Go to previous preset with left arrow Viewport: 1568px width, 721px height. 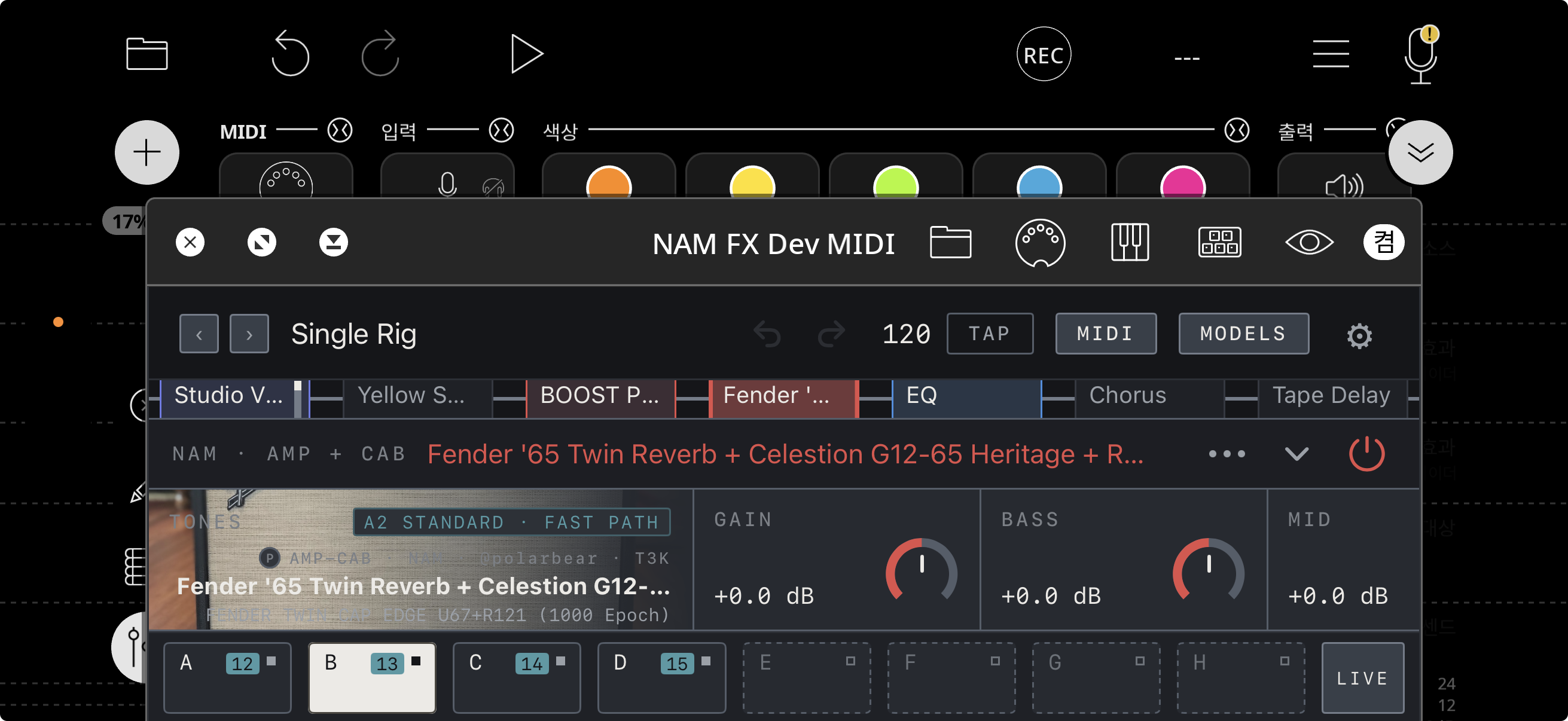point(199,334)
